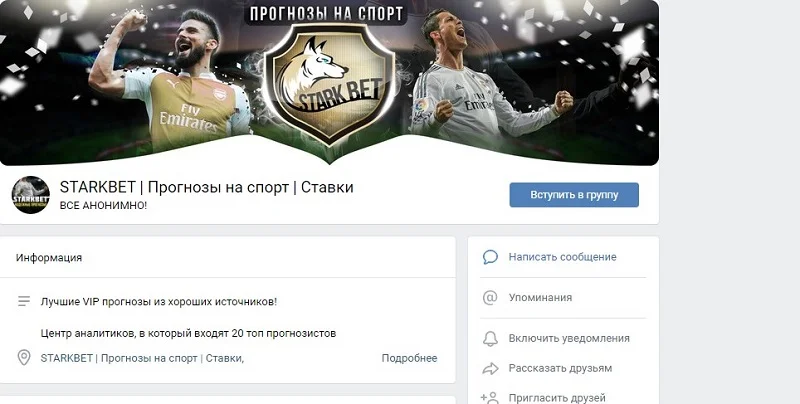Click the share arrow icon

(x=490, y=368)
